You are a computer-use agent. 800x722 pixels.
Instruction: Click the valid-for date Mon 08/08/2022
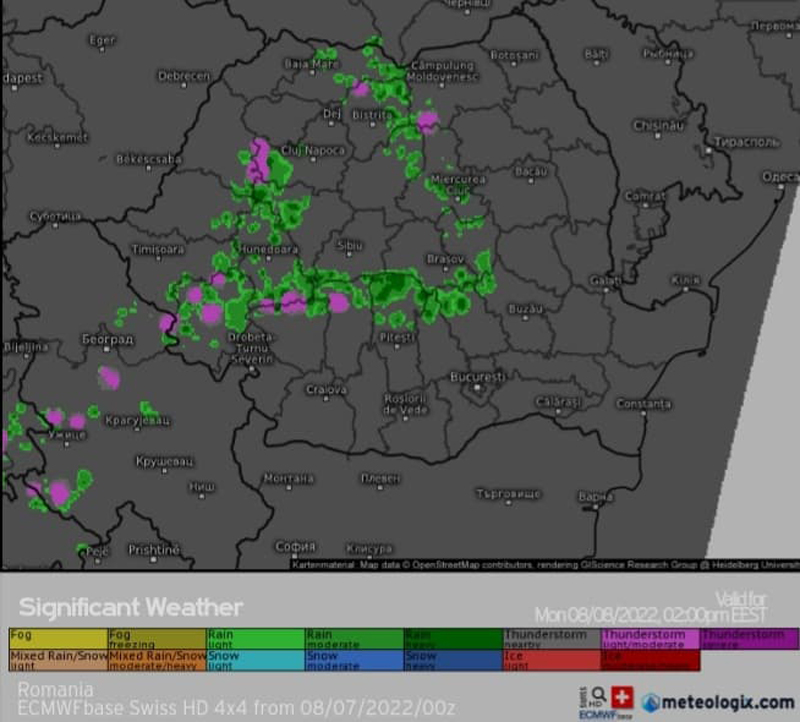point(582,614)
